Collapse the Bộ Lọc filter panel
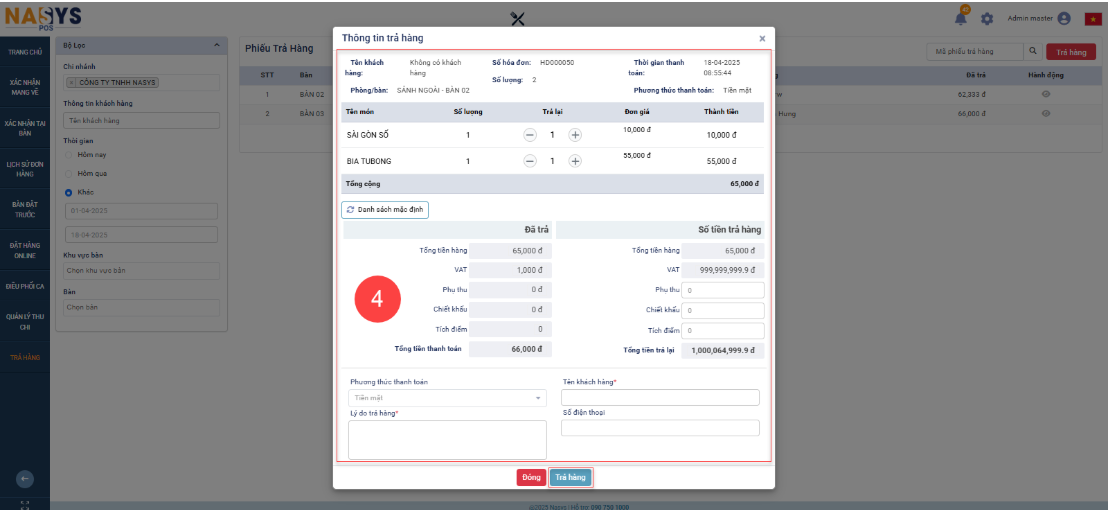 [x=217, y=46]
